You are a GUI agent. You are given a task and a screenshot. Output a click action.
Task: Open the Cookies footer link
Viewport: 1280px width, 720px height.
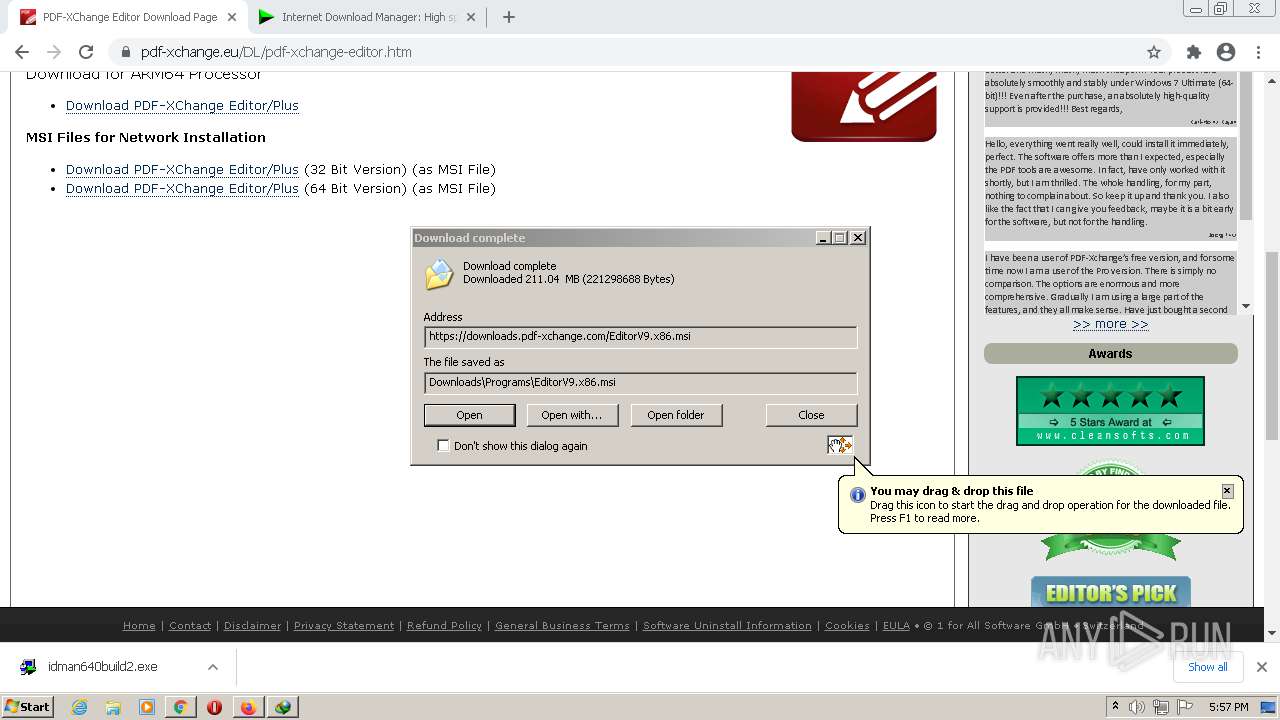click(x=847, y=626)
